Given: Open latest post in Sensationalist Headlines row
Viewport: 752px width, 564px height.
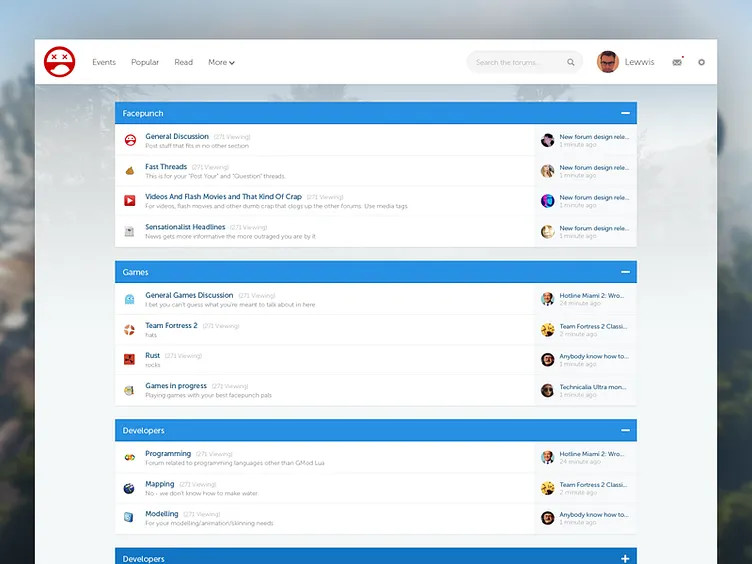Looking at the screenshot, I should (594, 228).
